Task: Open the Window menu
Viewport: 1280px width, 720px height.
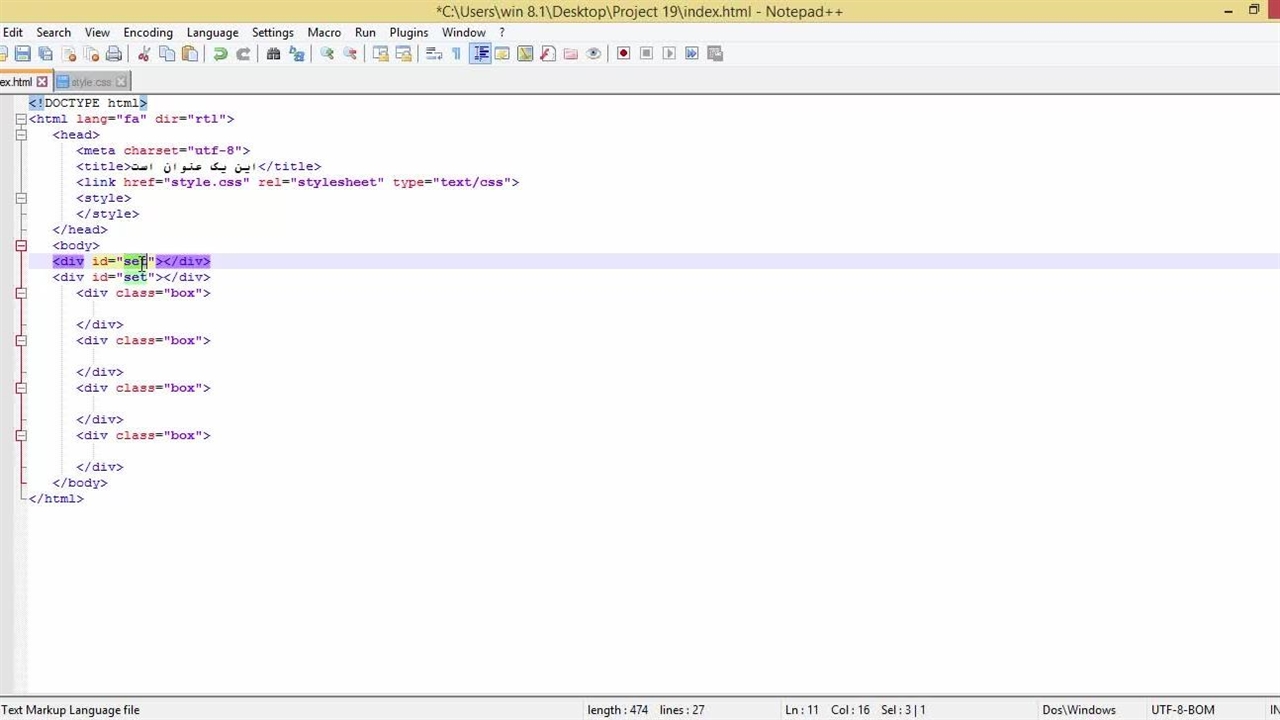Action: pyautogui.click(x=464, y=32)
